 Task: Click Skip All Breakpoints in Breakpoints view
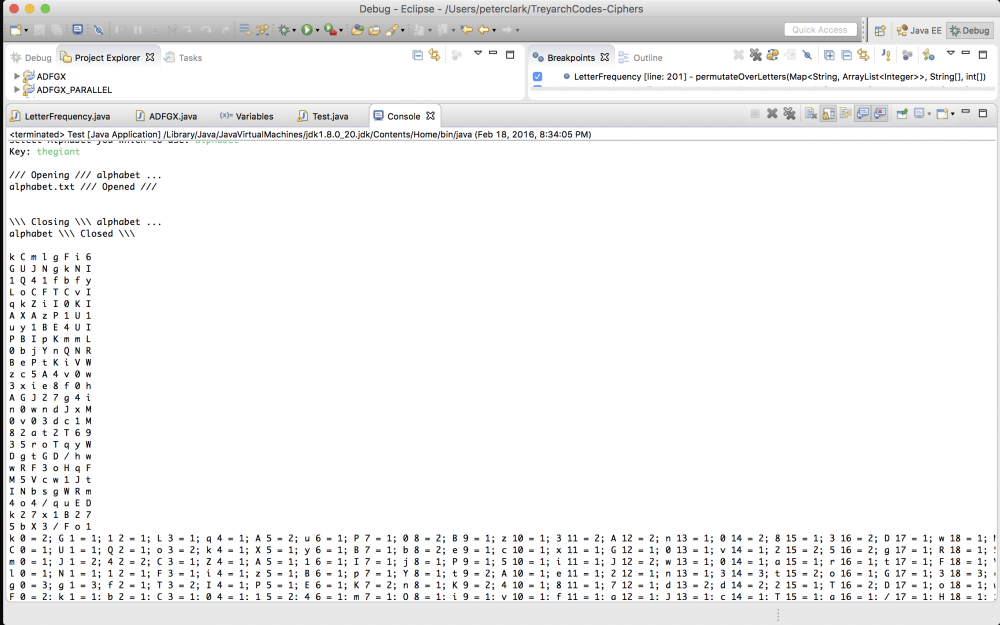806,56
